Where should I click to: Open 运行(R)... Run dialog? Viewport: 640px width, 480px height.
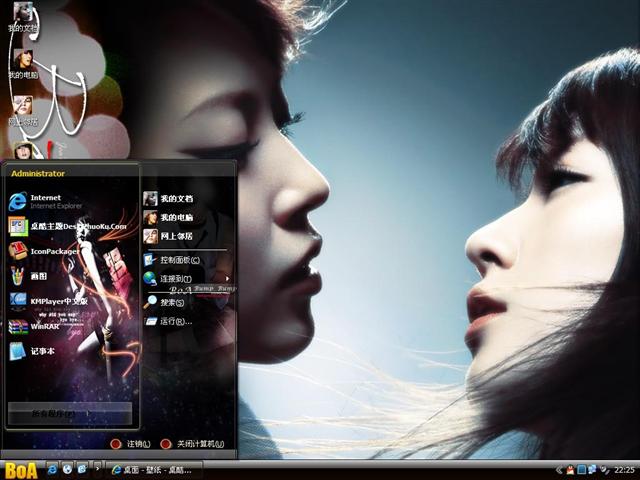pos(168,321)
